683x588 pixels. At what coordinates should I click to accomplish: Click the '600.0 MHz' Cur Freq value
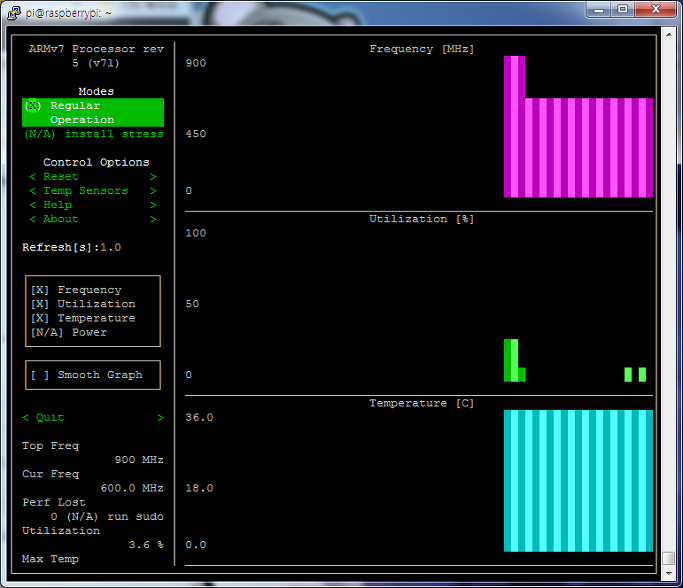tap(132, 488)
